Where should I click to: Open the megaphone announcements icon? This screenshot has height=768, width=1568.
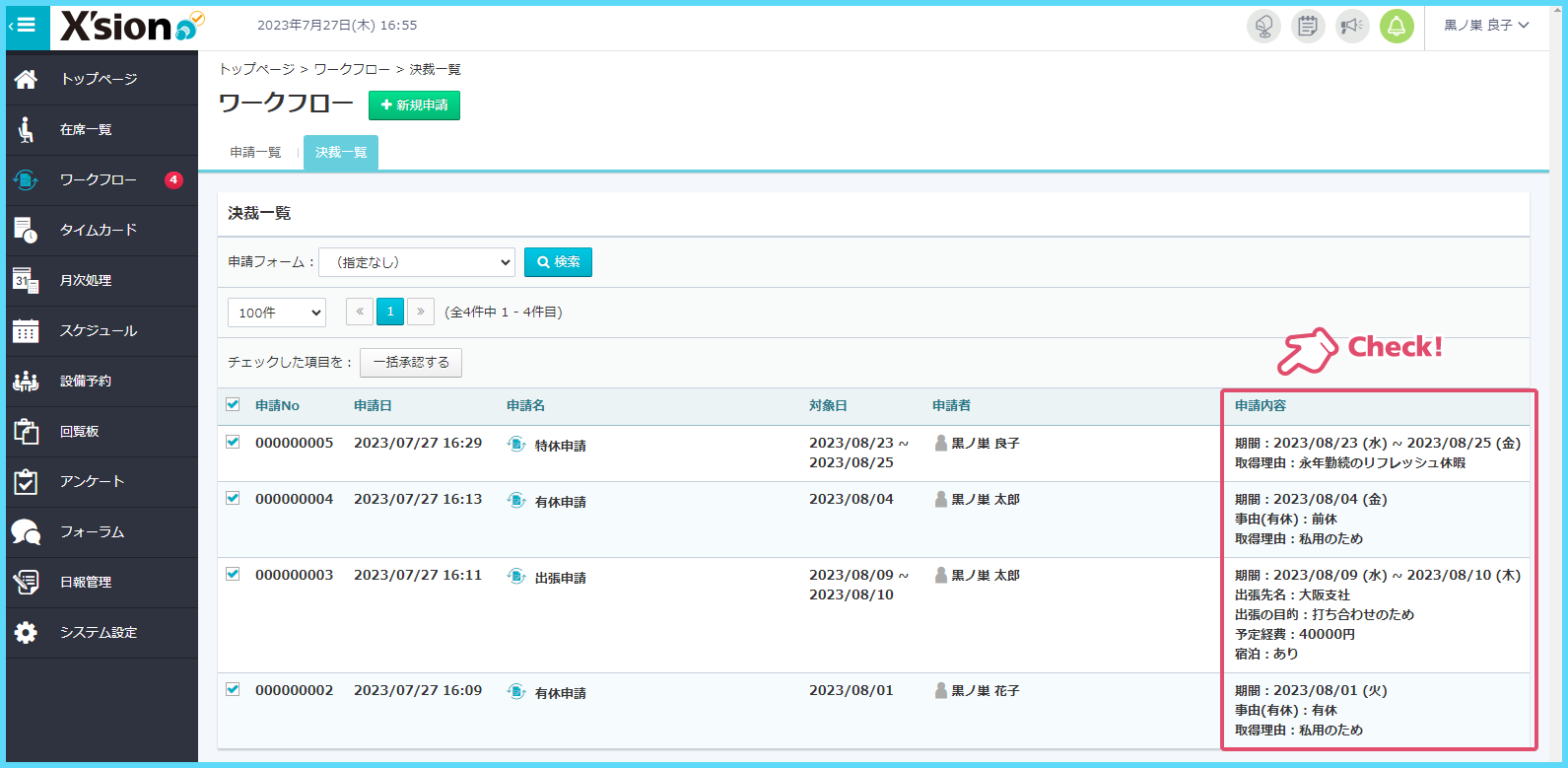pyautogui.click(x=1352, y=26)
